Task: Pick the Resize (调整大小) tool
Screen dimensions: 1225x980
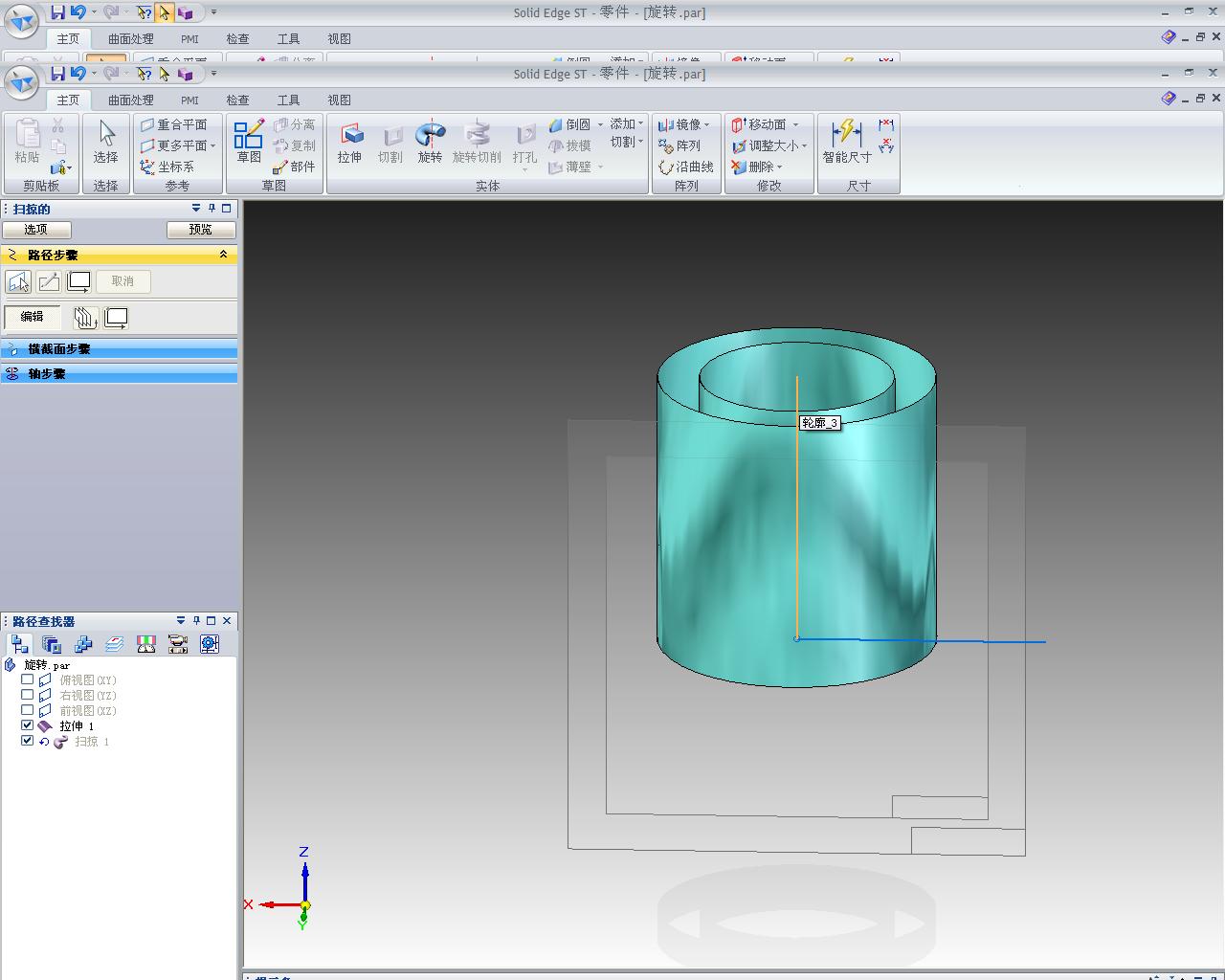Action: tap(765, 145)
